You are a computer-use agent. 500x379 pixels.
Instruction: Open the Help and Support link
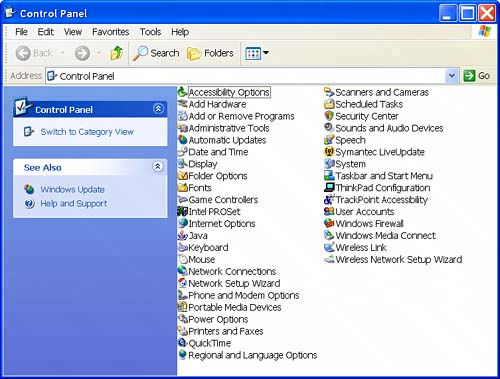tap(74, 203)
